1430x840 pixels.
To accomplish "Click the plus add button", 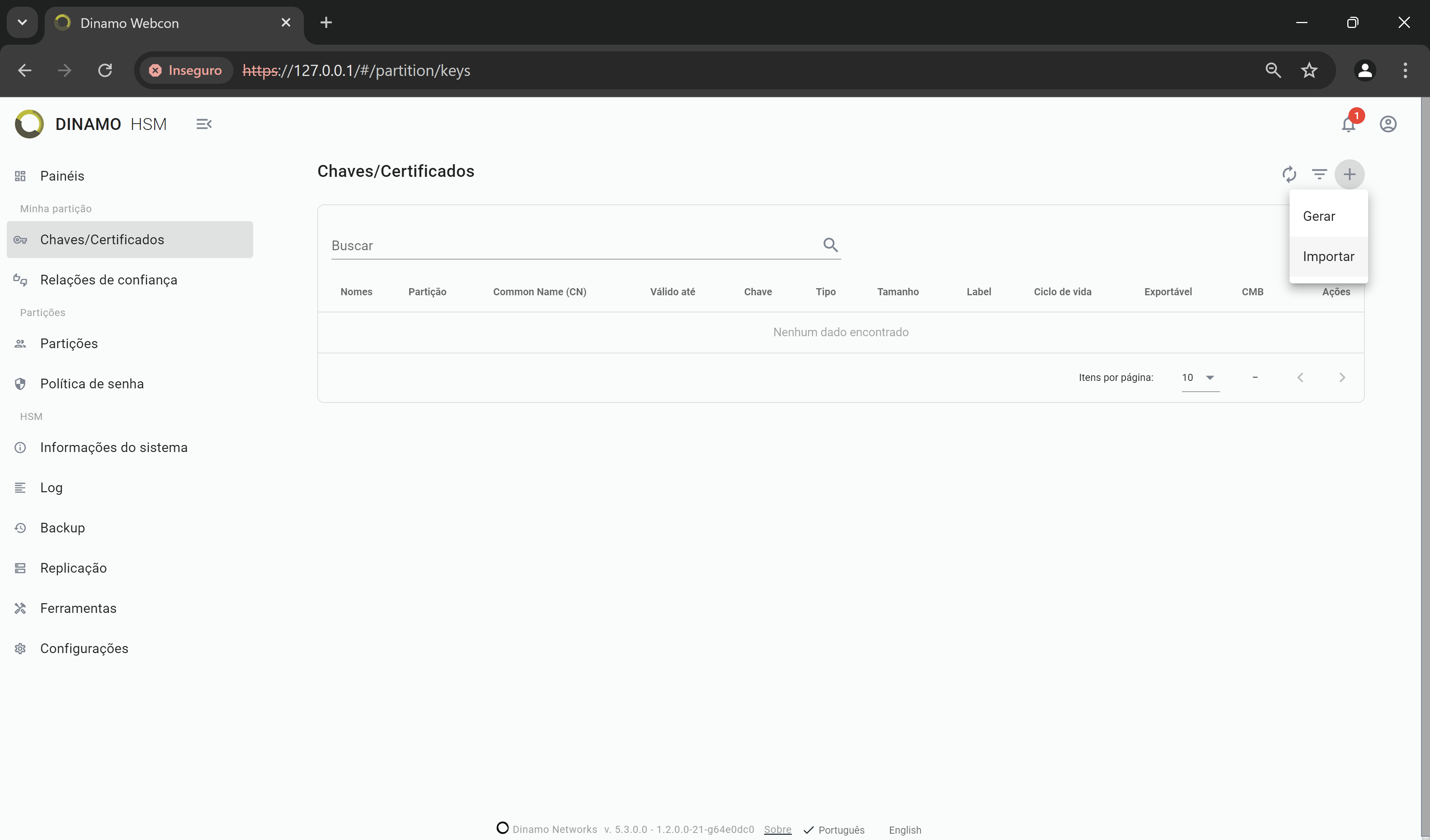I will pyautogui.click(x=1350, y=174).
